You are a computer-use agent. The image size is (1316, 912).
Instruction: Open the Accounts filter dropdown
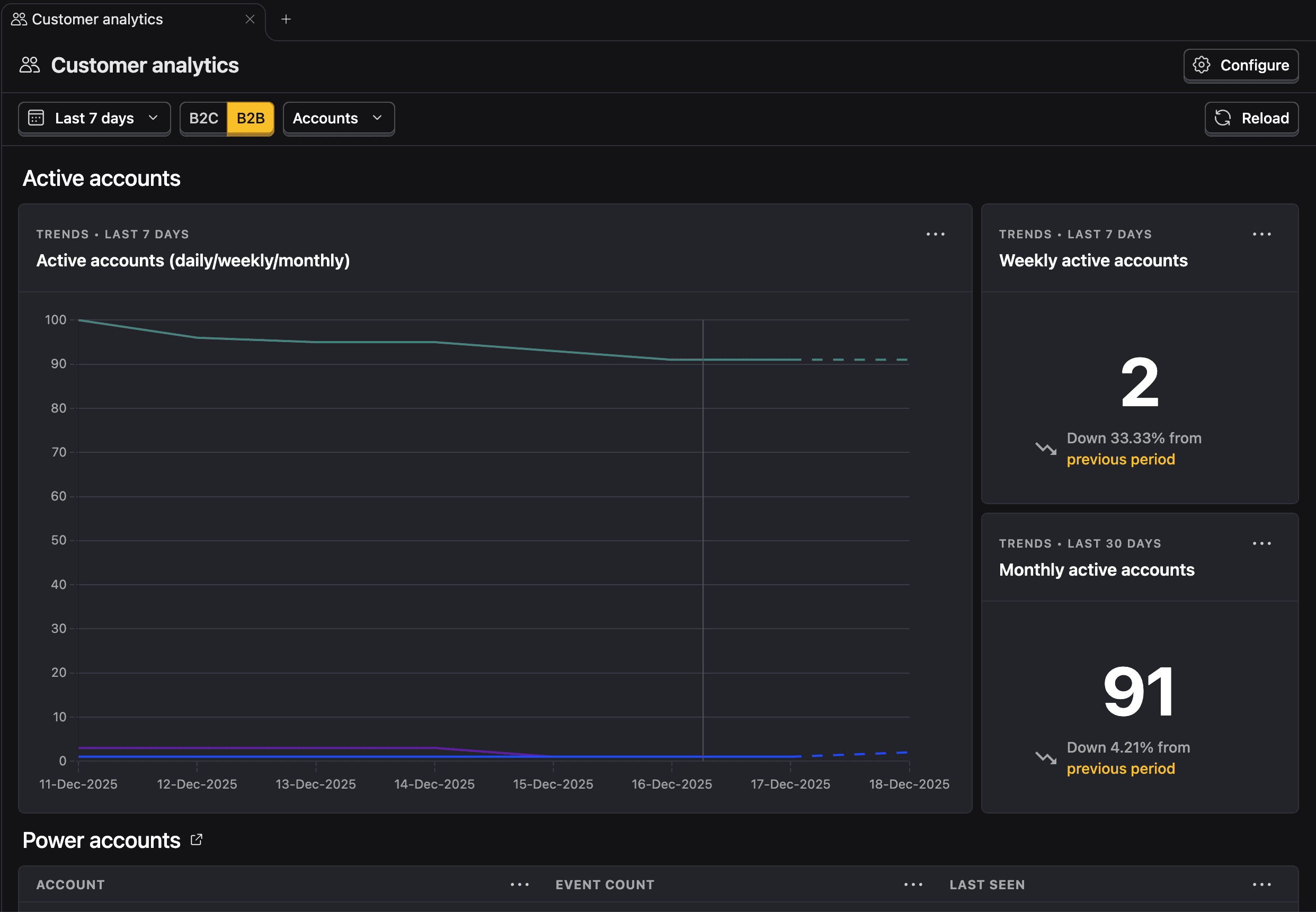[x=338, y=118]
